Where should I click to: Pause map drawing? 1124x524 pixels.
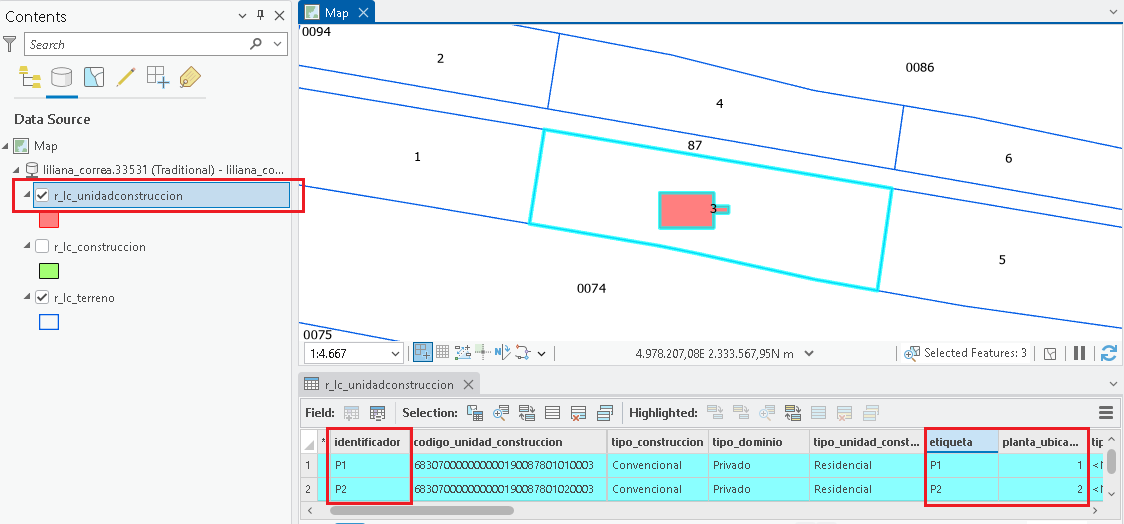point(1080,353)
